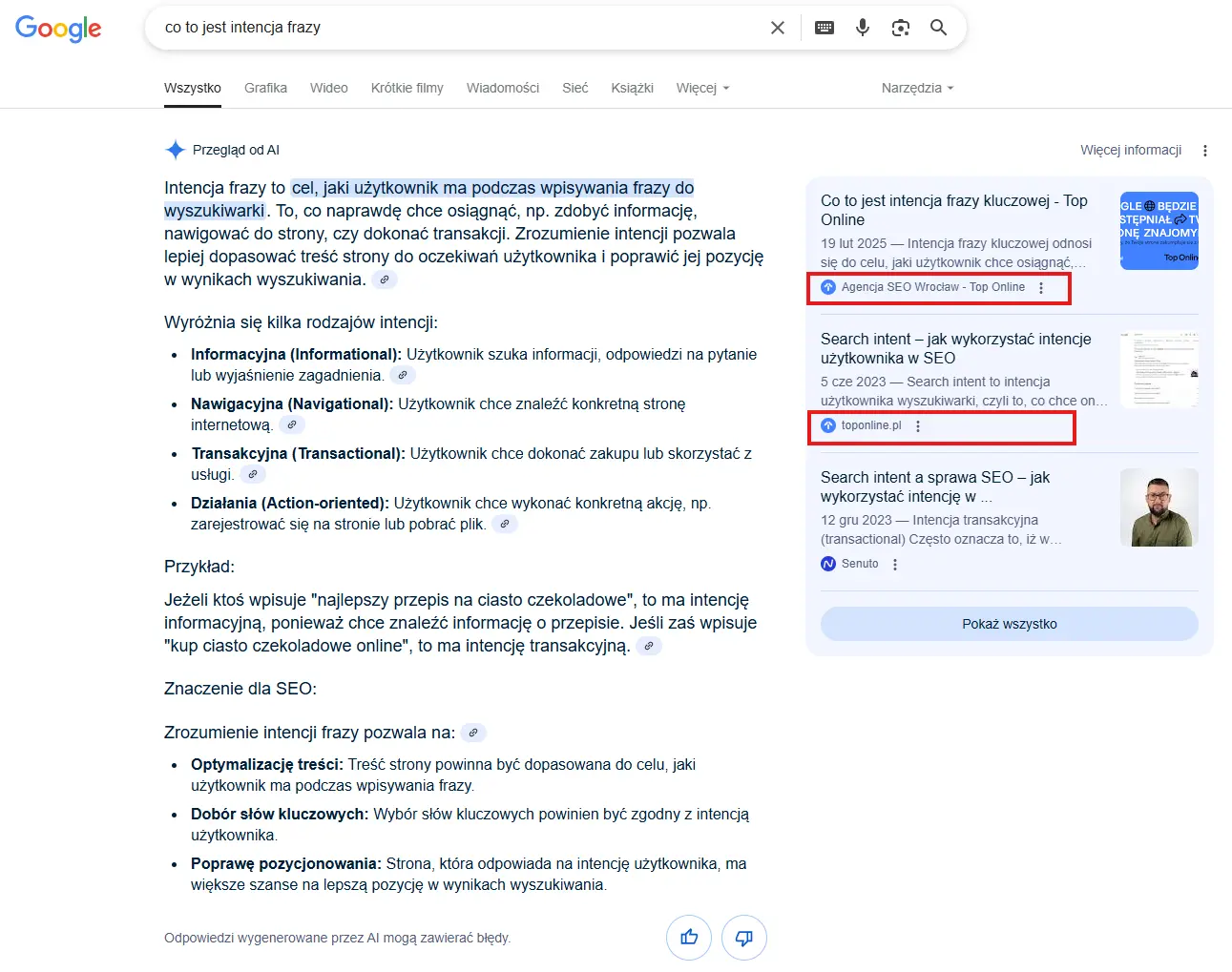Open 'Search intent a sprawa SEO' result

pos(935,486)
